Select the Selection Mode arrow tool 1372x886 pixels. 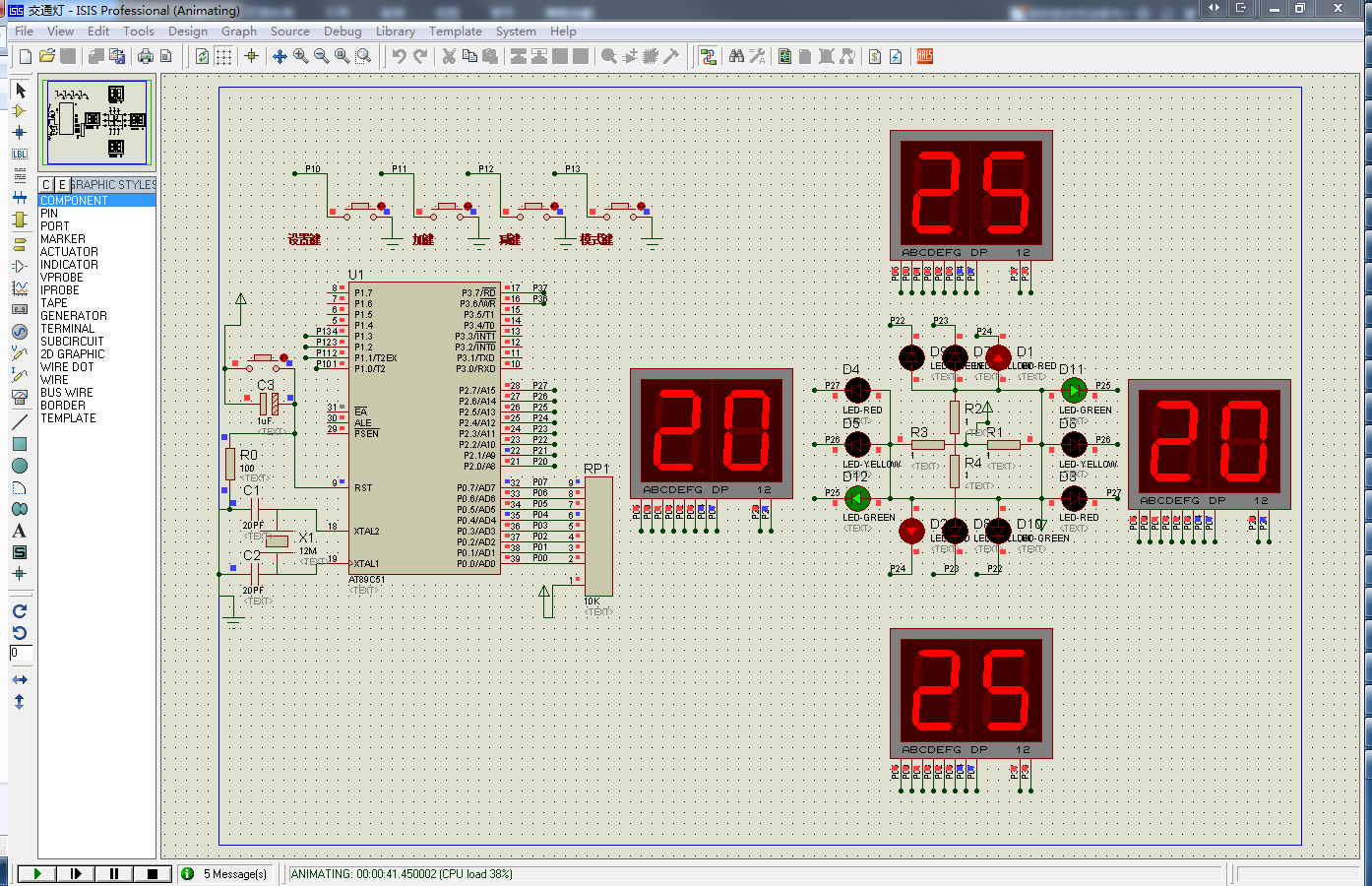20,90
